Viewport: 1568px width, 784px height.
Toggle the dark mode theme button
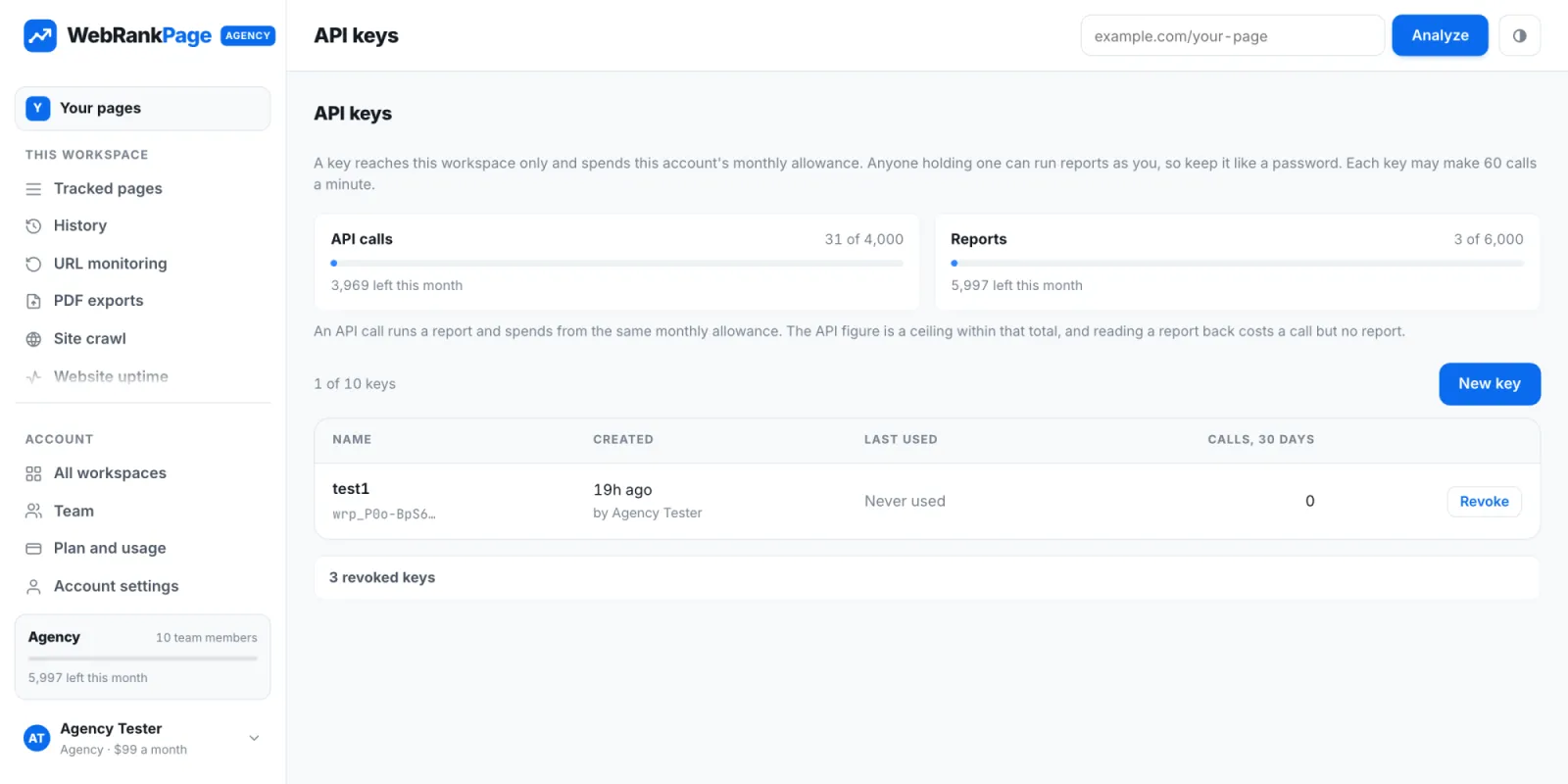click(x=1519, y=35)
